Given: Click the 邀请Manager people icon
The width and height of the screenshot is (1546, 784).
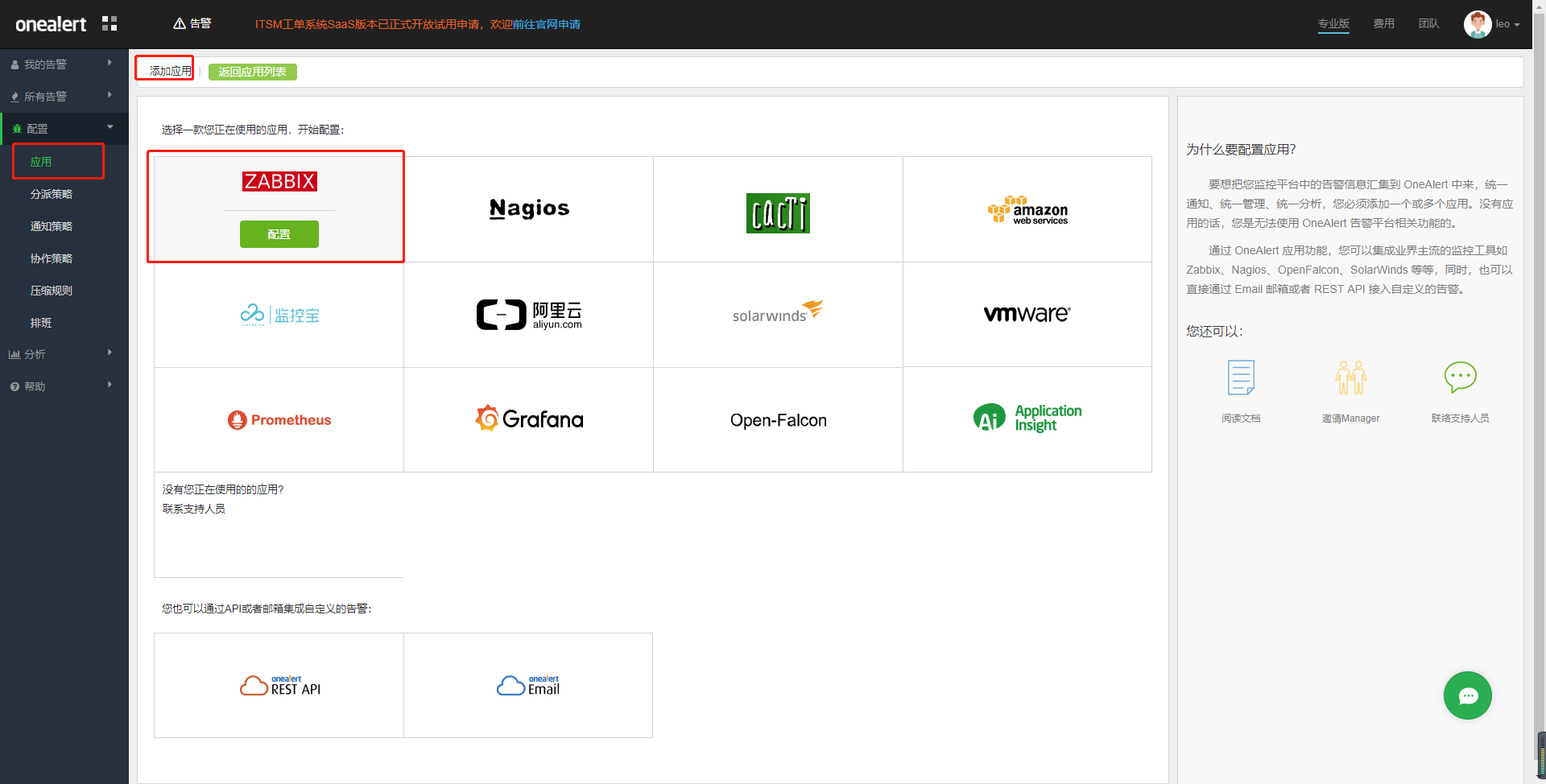Looking at the screenshot, I should click(1350, 377).
